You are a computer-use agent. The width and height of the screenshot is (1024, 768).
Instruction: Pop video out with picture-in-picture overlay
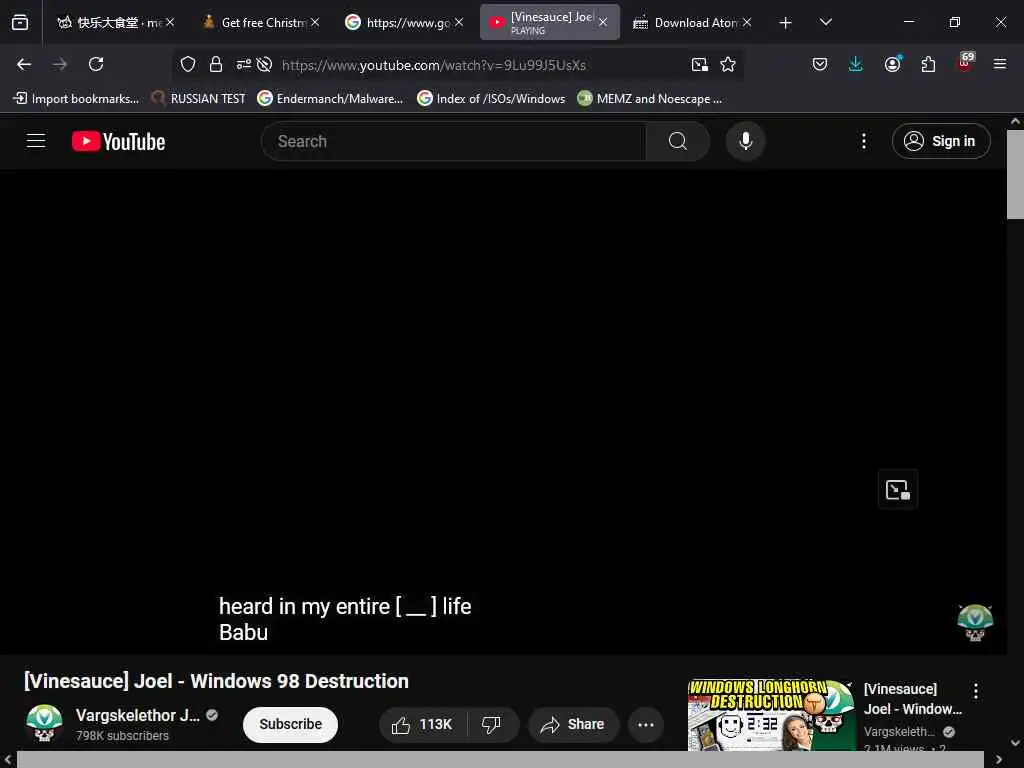point(898,489)
